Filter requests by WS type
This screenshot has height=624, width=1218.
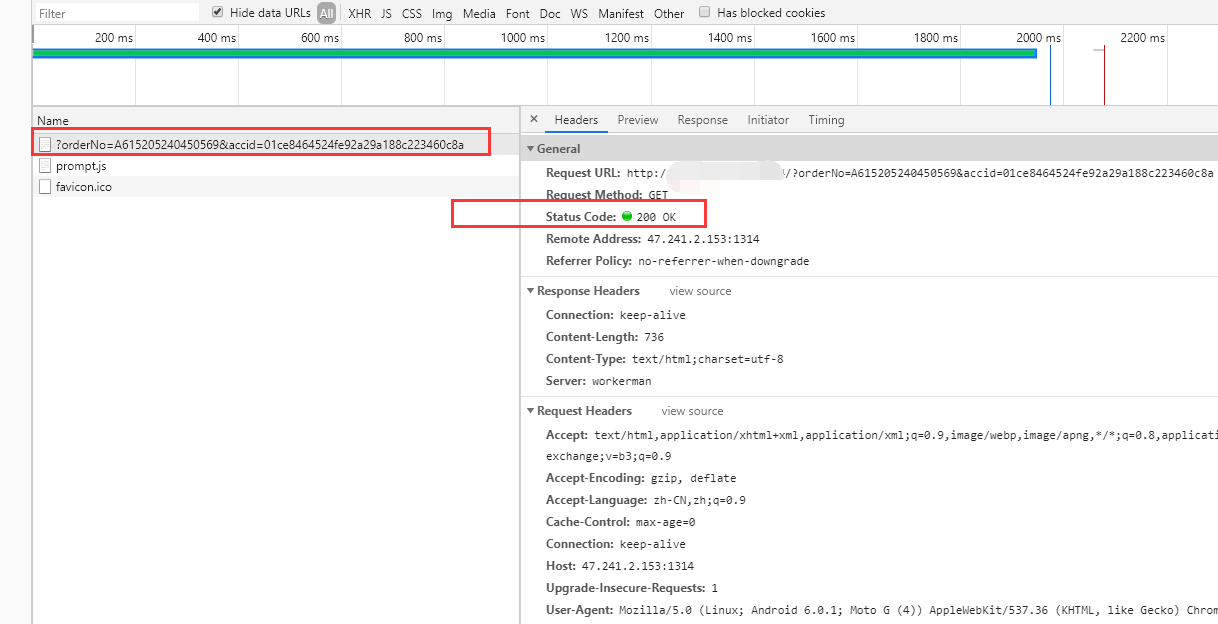[x=579, y=13]
